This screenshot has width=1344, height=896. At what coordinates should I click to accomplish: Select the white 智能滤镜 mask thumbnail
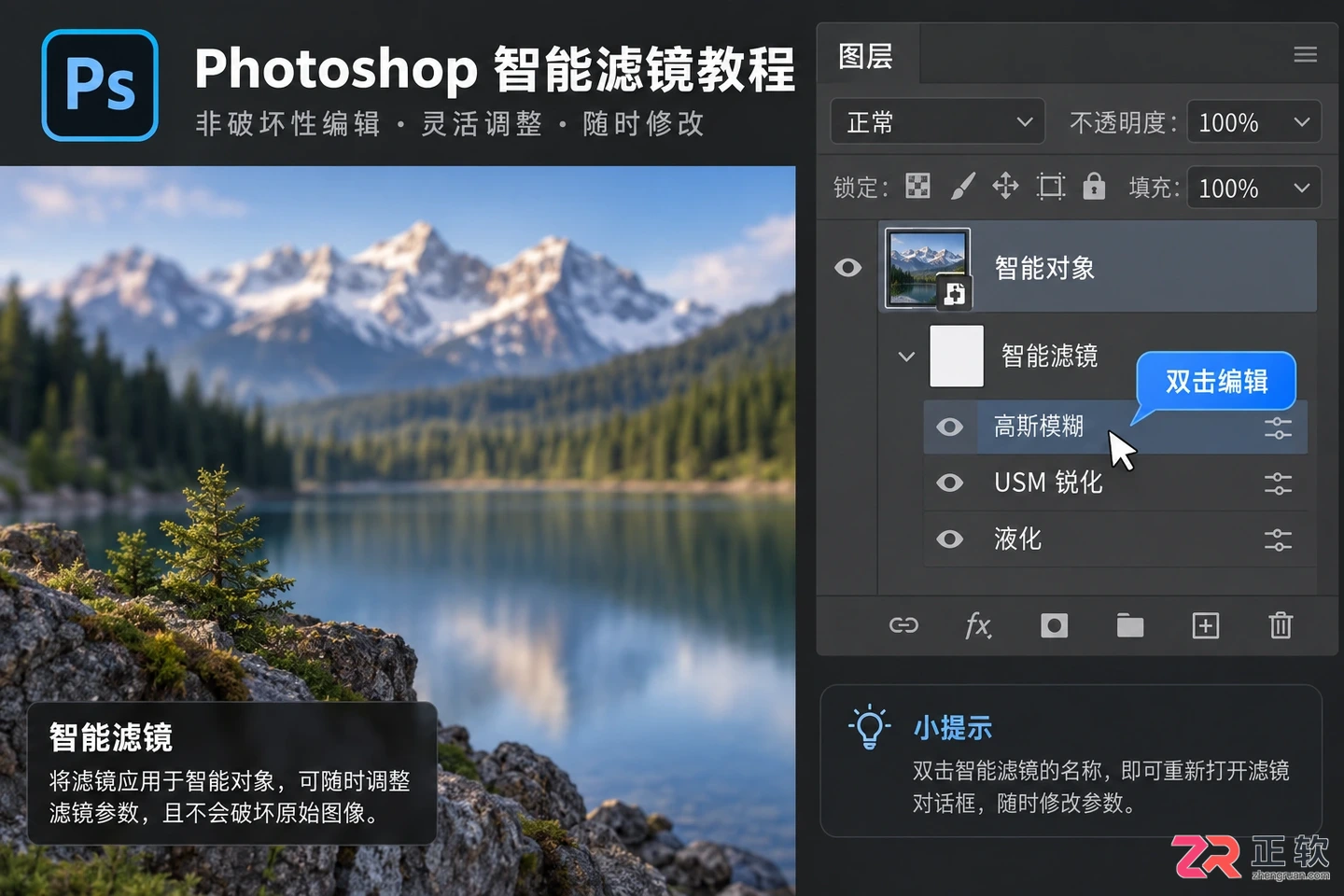(x=957, y=356)
